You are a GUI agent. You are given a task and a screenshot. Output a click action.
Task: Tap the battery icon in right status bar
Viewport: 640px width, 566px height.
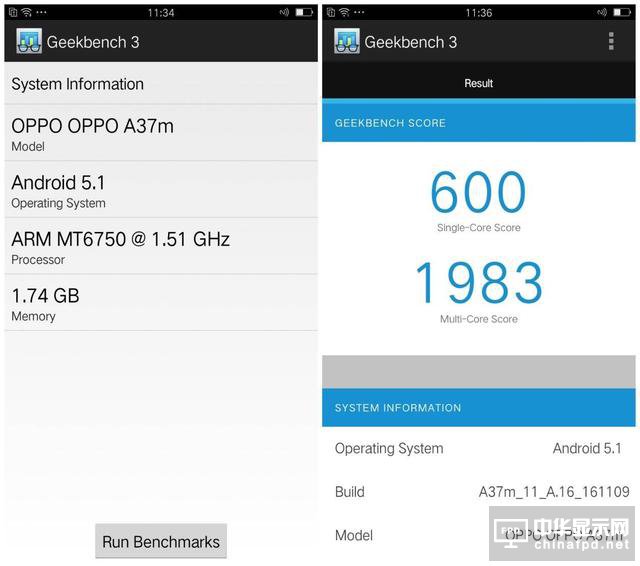click(622, 13)
